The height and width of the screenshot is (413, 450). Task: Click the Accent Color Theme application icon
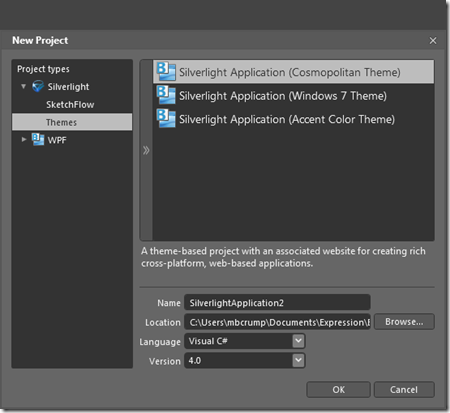click(x=166, y=119)
